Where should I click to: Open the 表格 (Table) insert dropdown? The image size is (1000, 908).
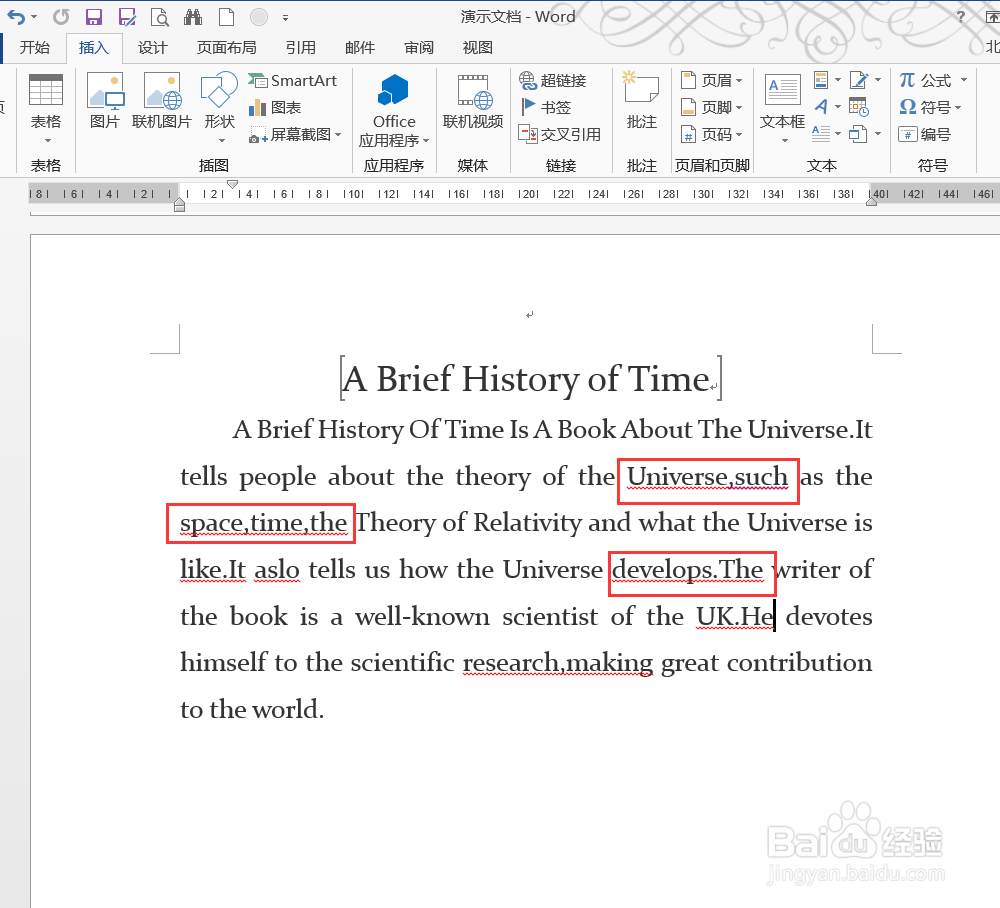[46, 108]
